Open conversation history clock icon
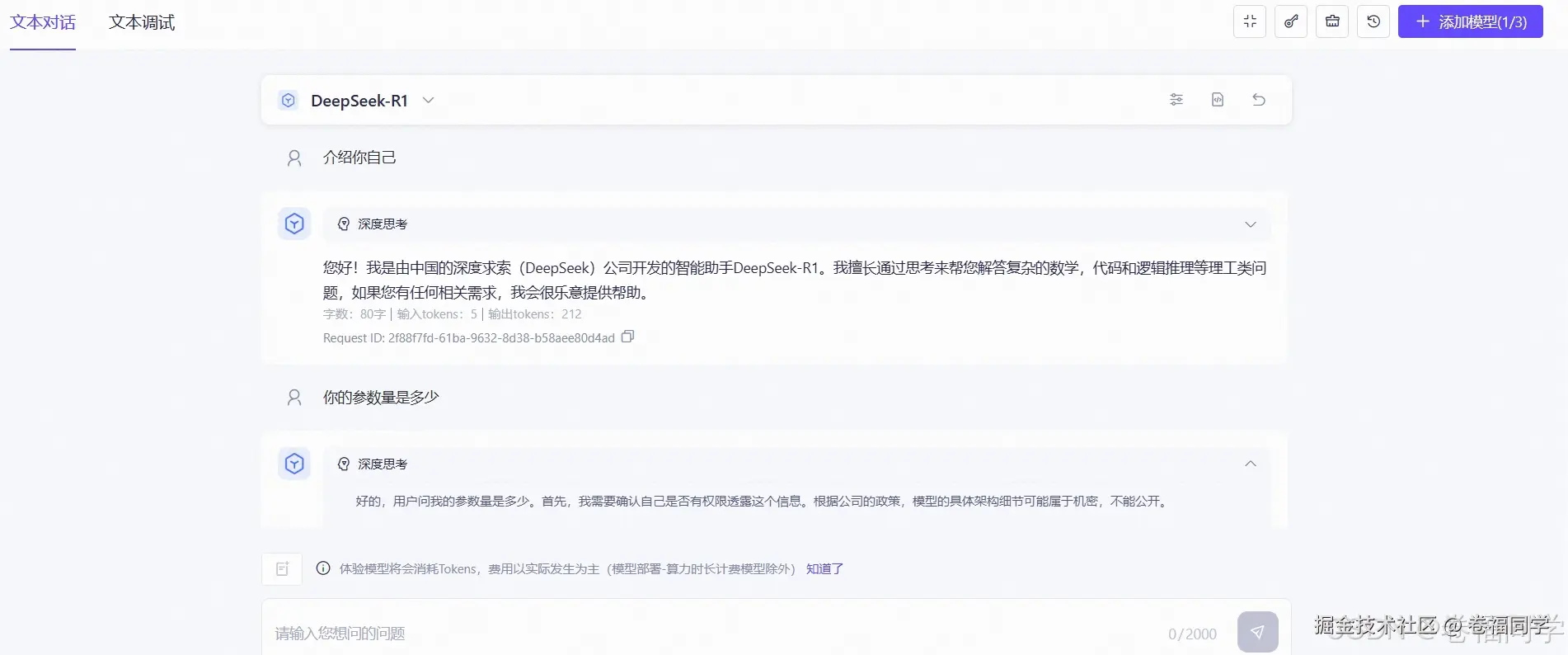 [x=1373, y=21]
